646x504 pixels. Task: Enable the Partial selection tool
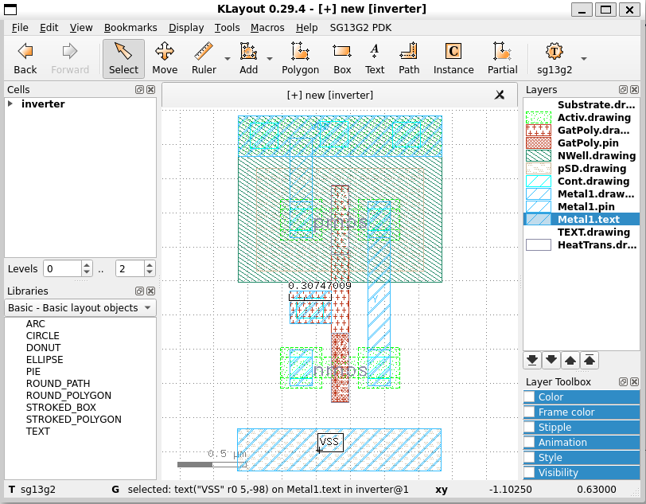[502, 58]
